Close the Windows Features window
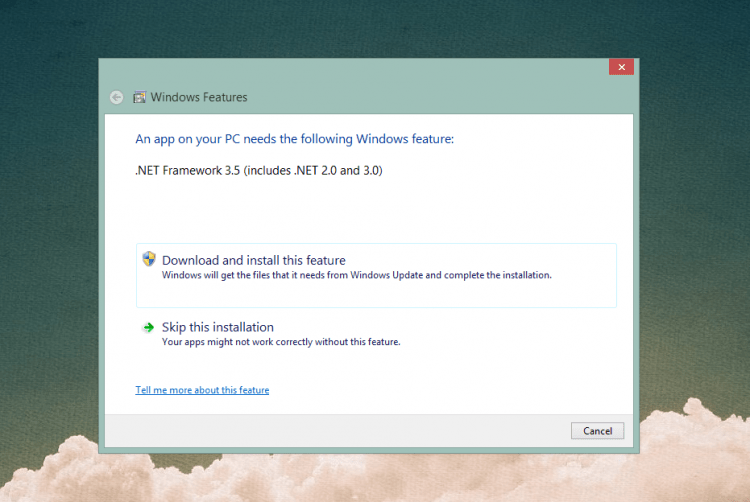The image size is (750, 502). [621, 67]
